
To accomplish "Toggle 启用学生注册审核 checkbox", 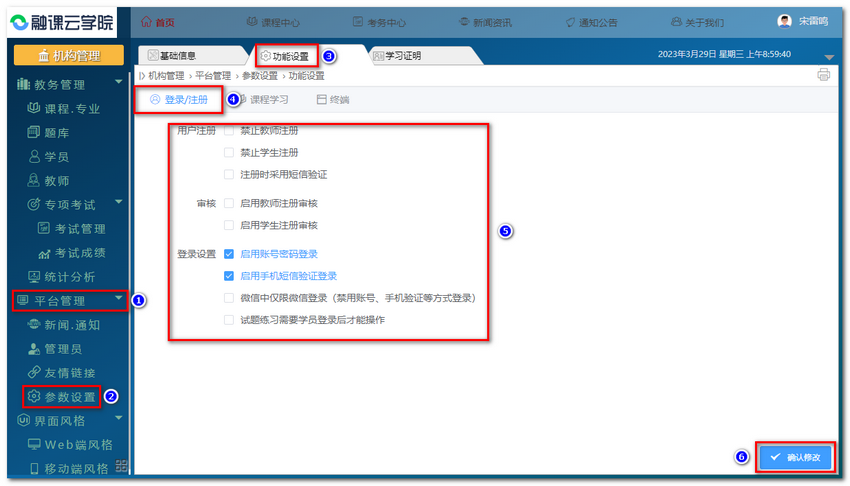I will point(229,225).
